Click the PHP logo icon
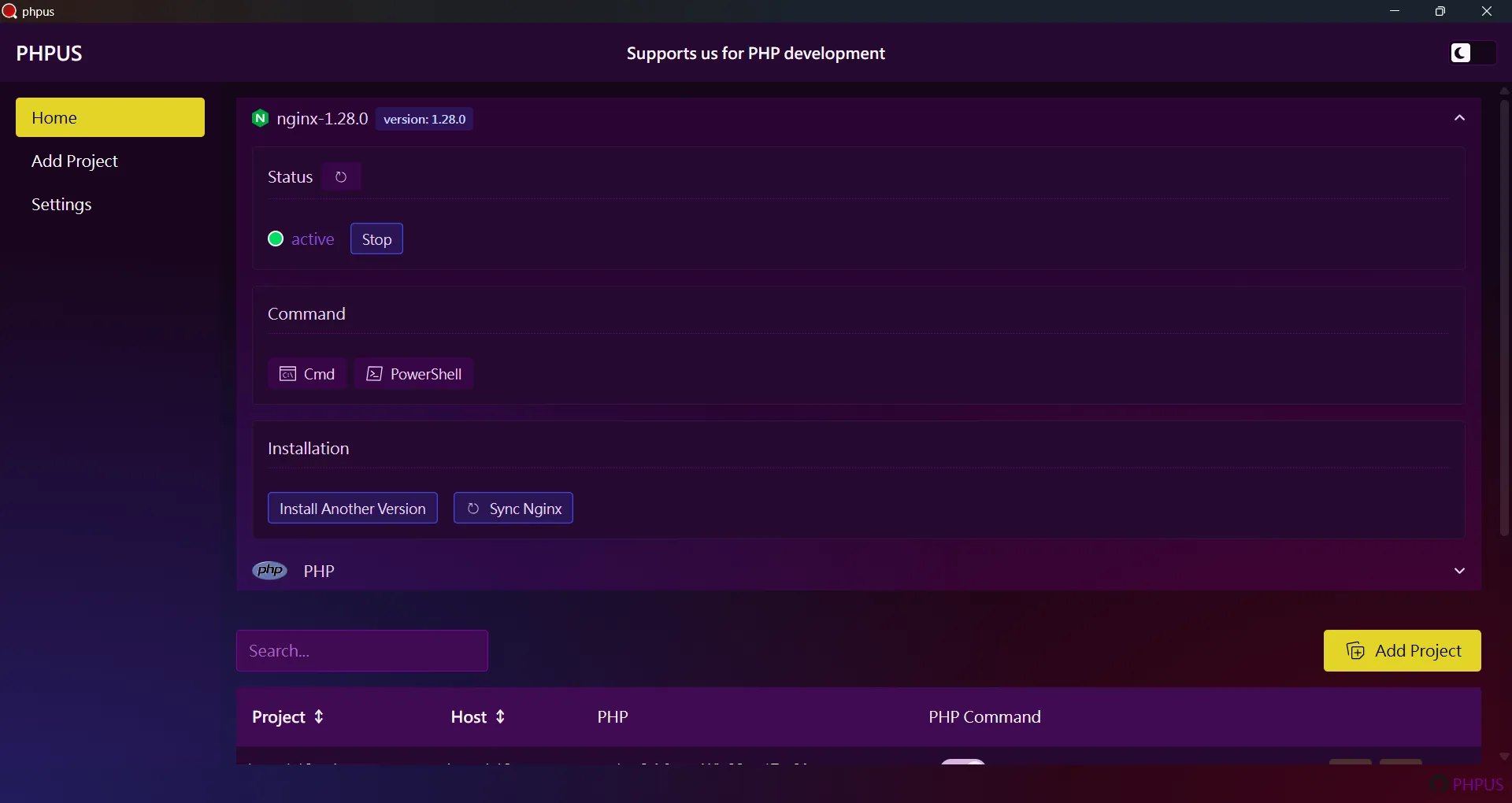Viewport: 1512px width, 803px height. [x=270, y=570]
